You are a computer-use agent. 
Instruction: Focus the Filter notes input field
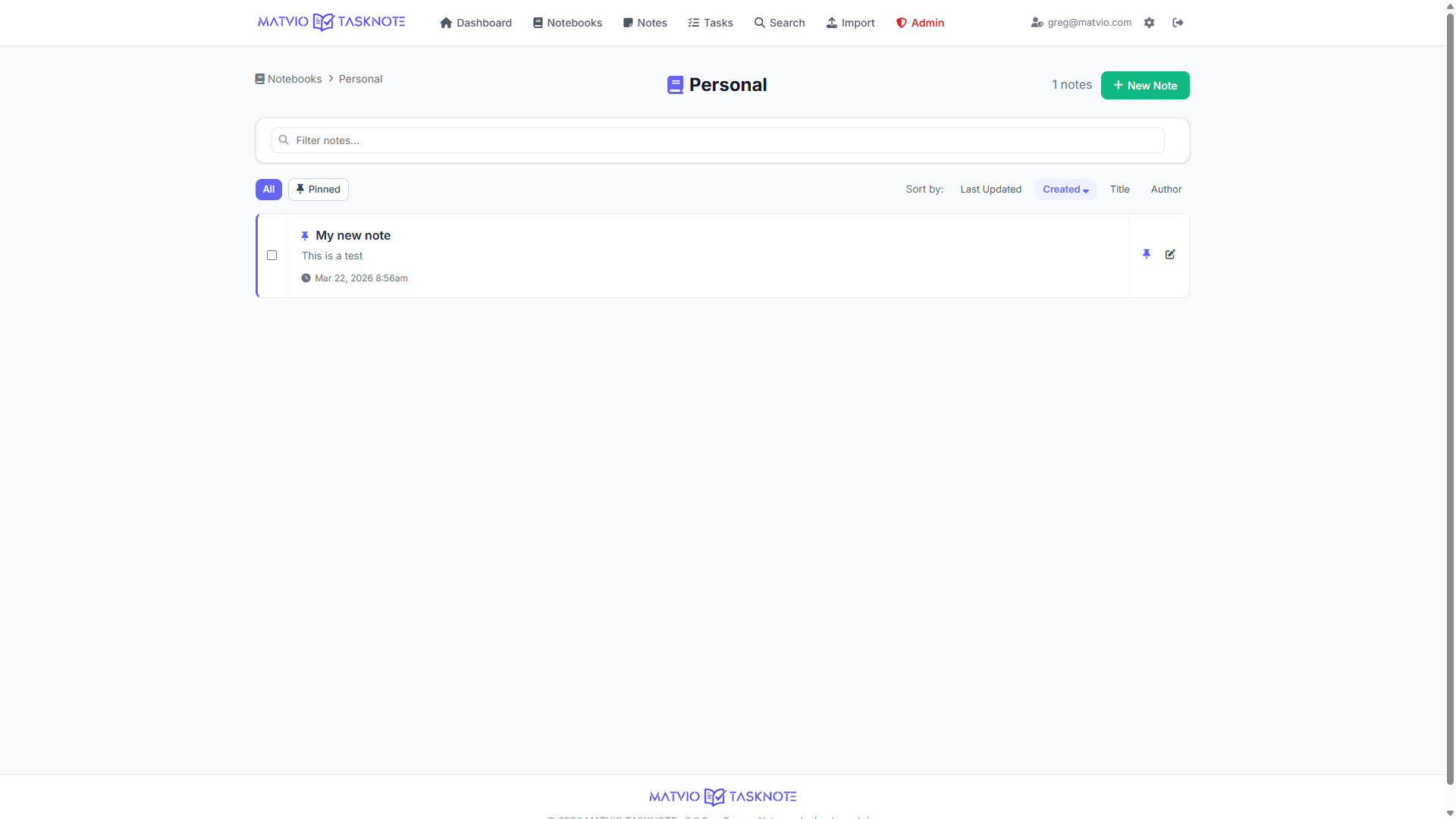tap(717, 140)
